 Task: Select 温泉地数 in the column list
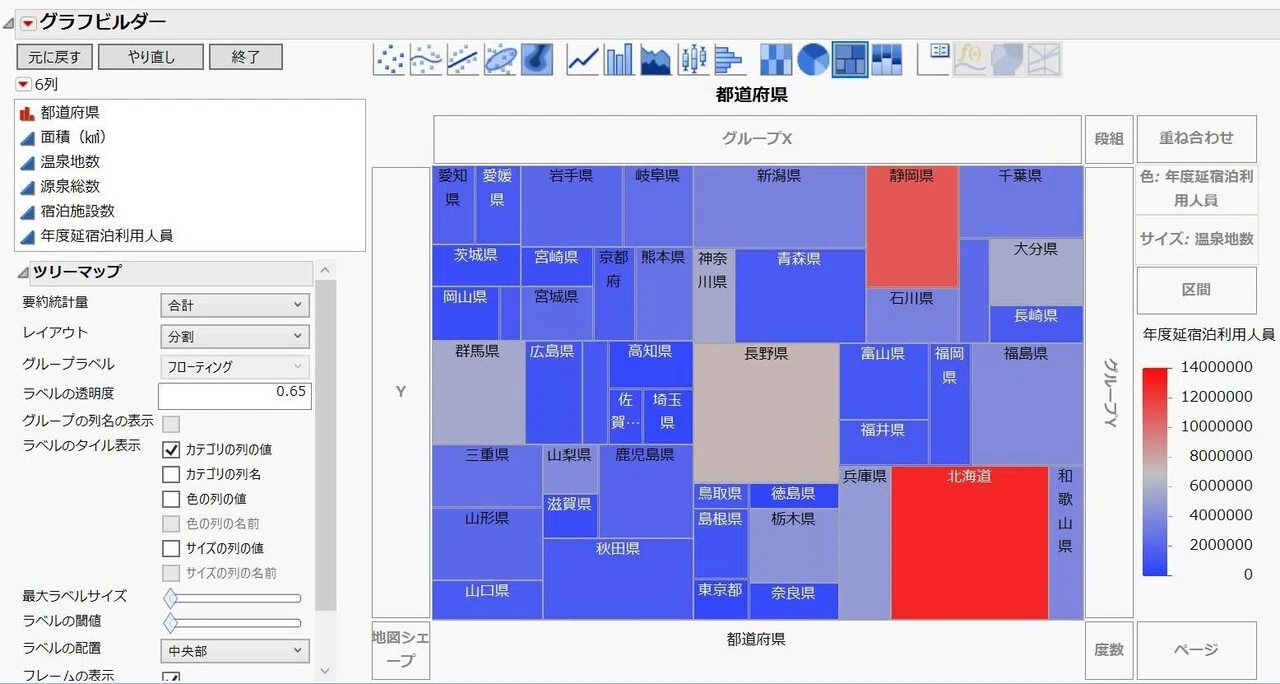[70, 161]
